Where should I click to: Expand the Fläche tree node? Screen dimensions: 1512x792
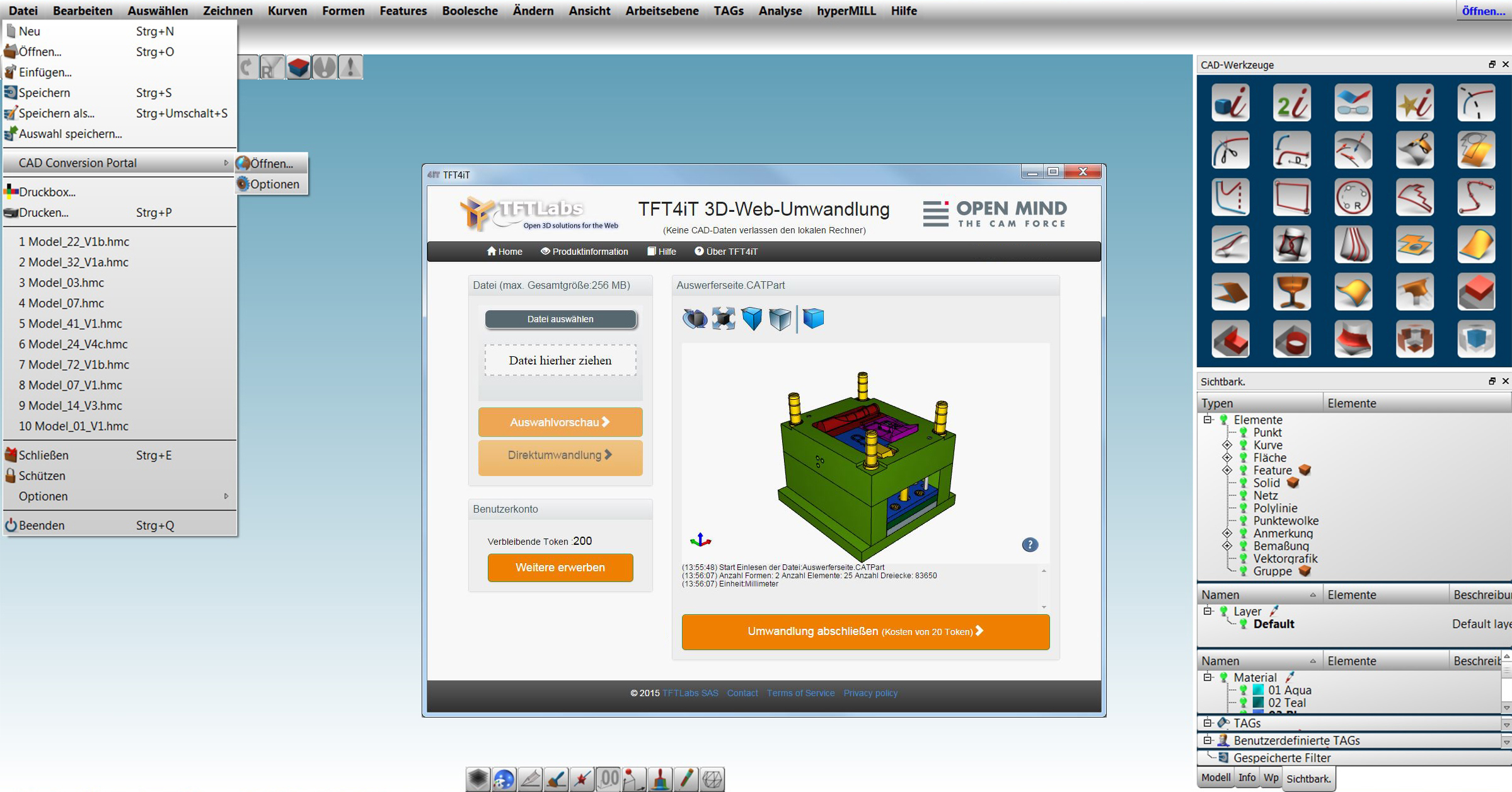pos(1226,458)
